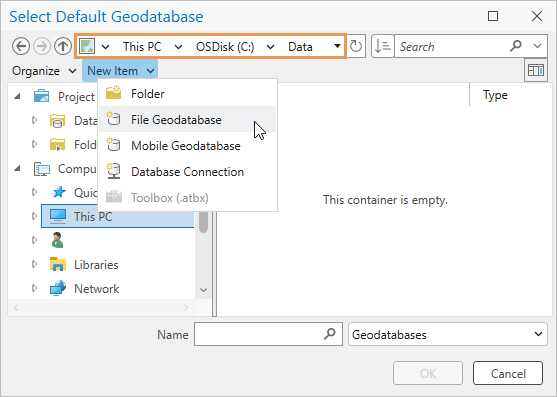Sort by the Type column header
The width and height of the screenshot is (557, 397).
[x=495, y=95]
